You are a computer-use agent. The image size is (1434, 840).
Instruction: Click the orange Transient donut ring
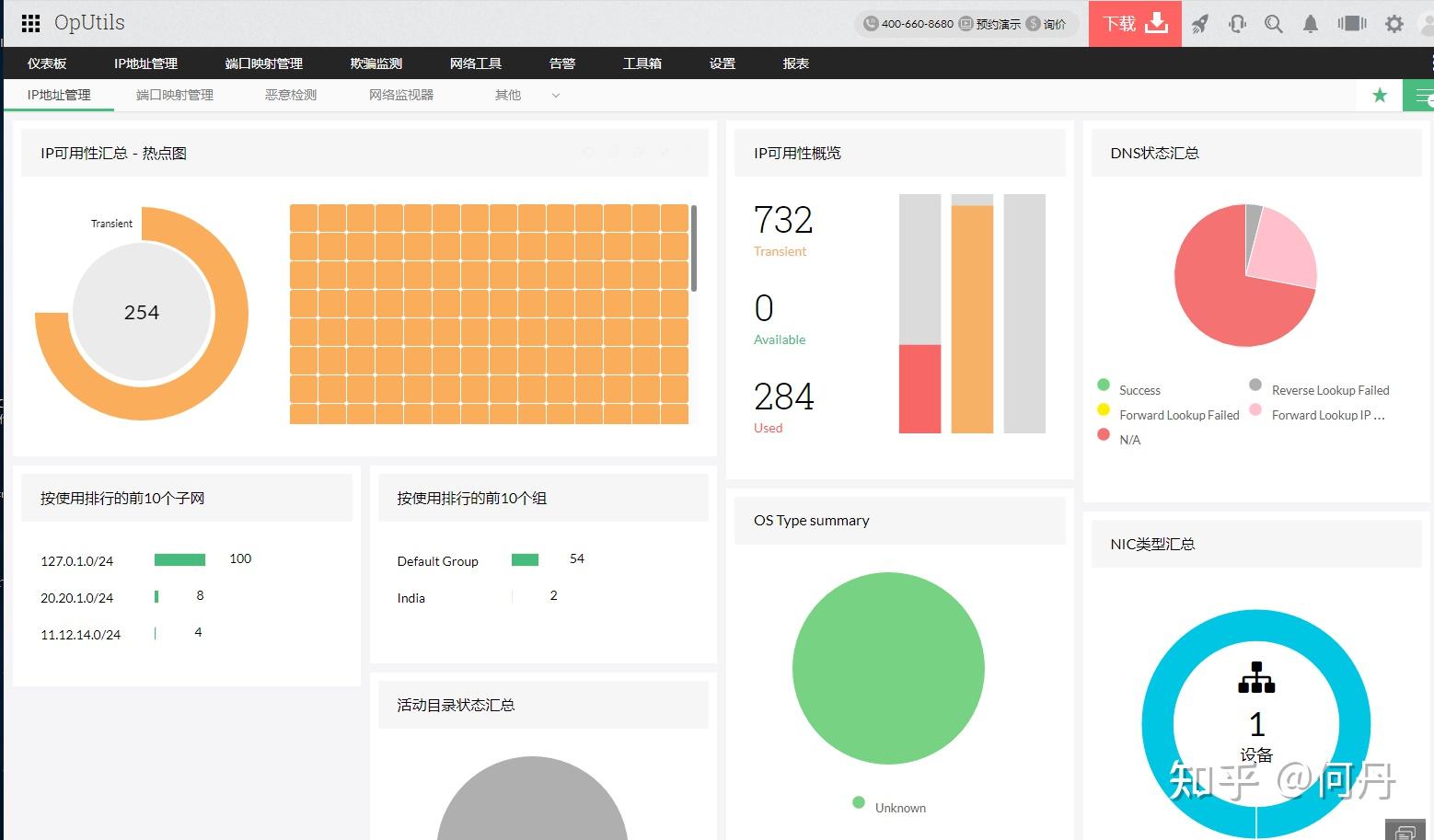[233, 313]
